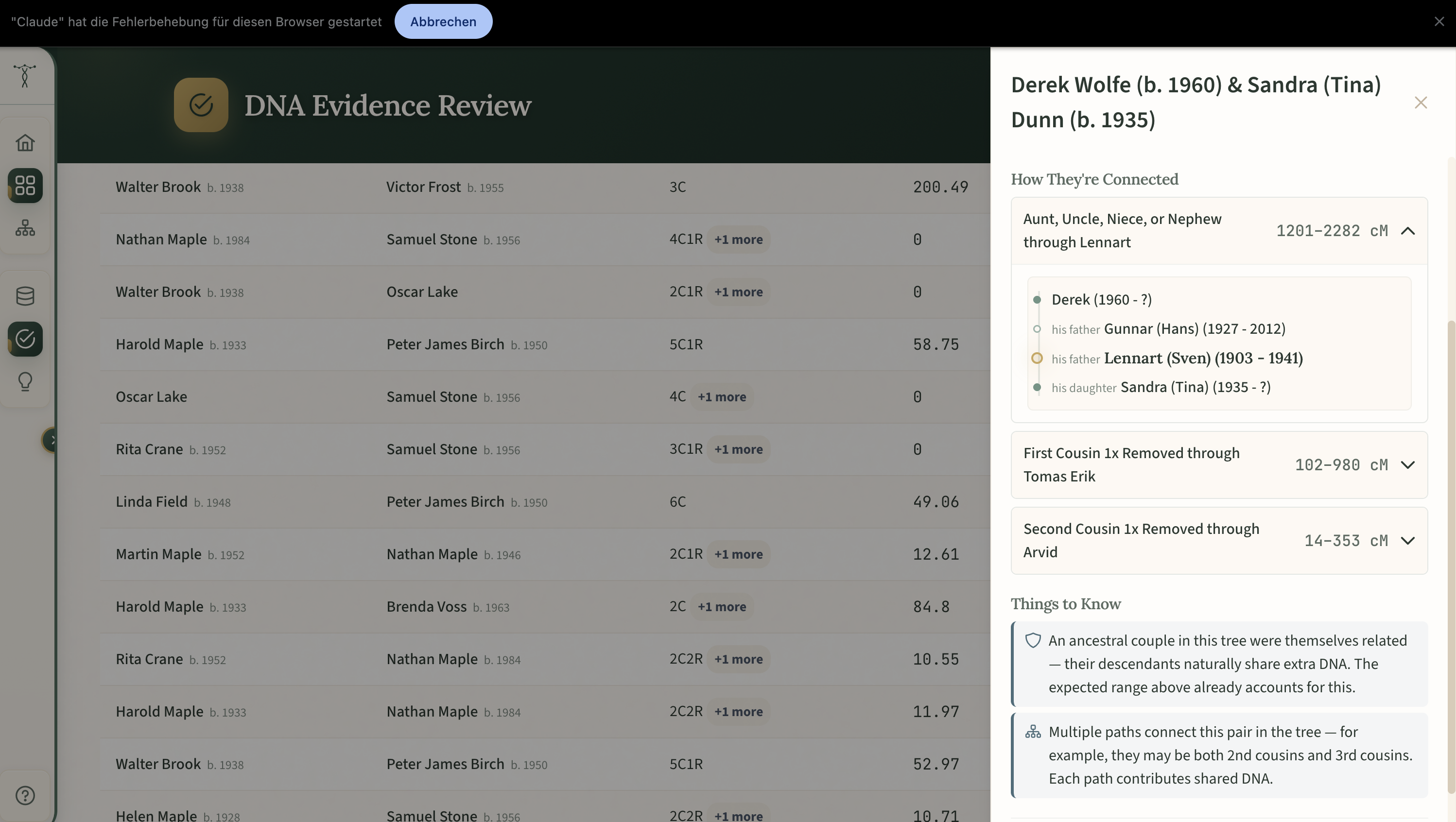Open the home page from the sidebar
This screenshot has height=822, width=1456.
point(25,142)
